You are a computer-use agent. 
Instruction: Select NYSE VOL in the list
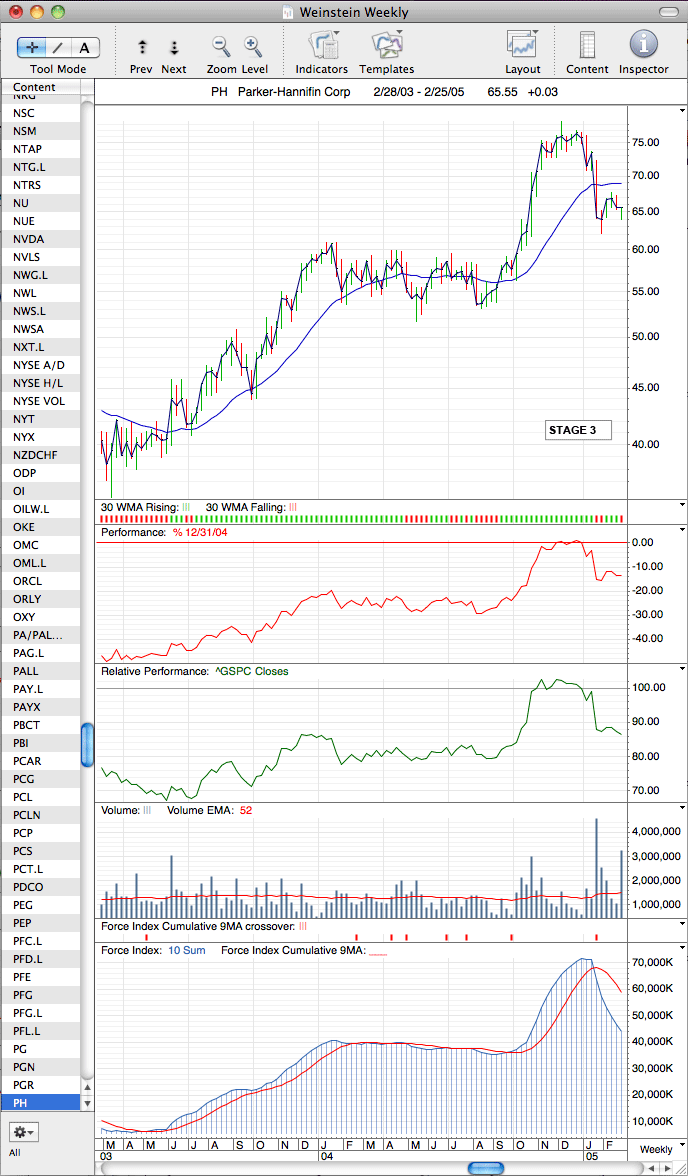click(x=39, y=401)
